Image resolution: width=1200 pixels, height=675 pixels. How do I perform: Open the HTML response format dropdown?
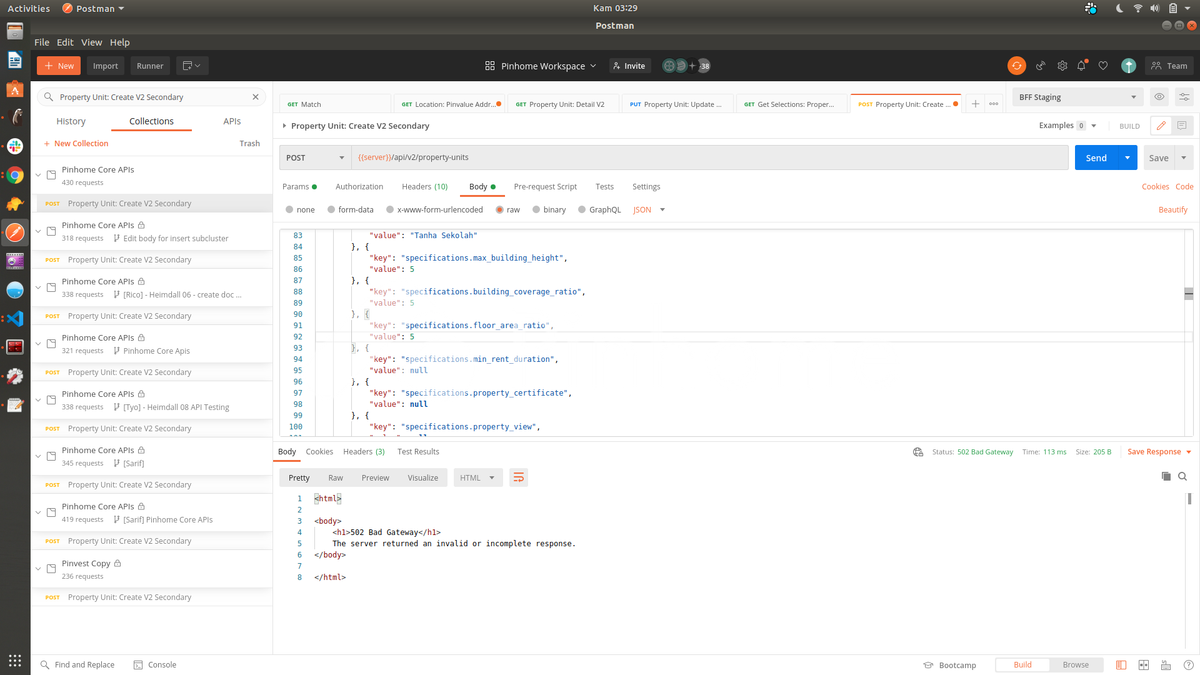[x=477, y=478]
